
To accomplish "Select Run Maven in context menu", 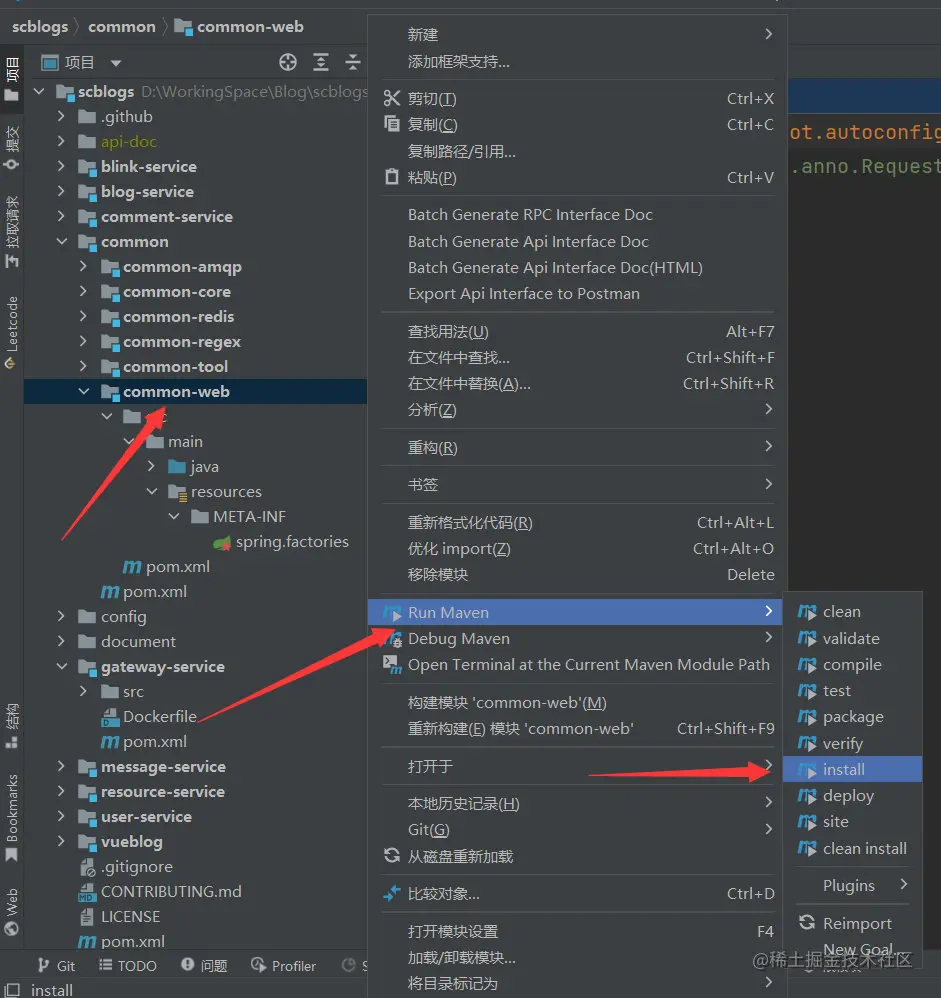I will coord(575,612).
